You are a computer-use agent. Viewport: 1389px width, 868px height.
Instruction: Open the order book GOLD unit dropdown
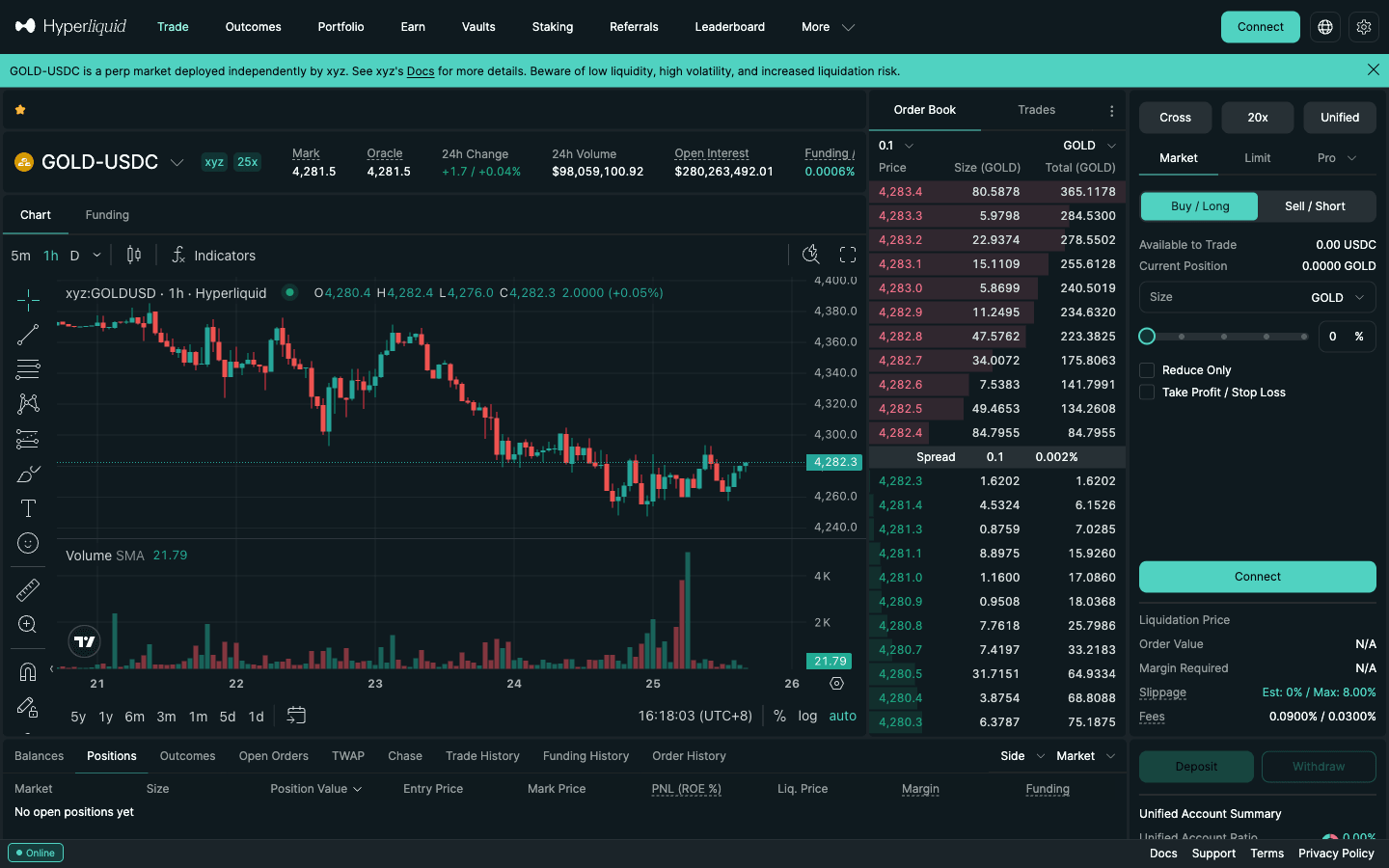click(x=1089, y=146)
